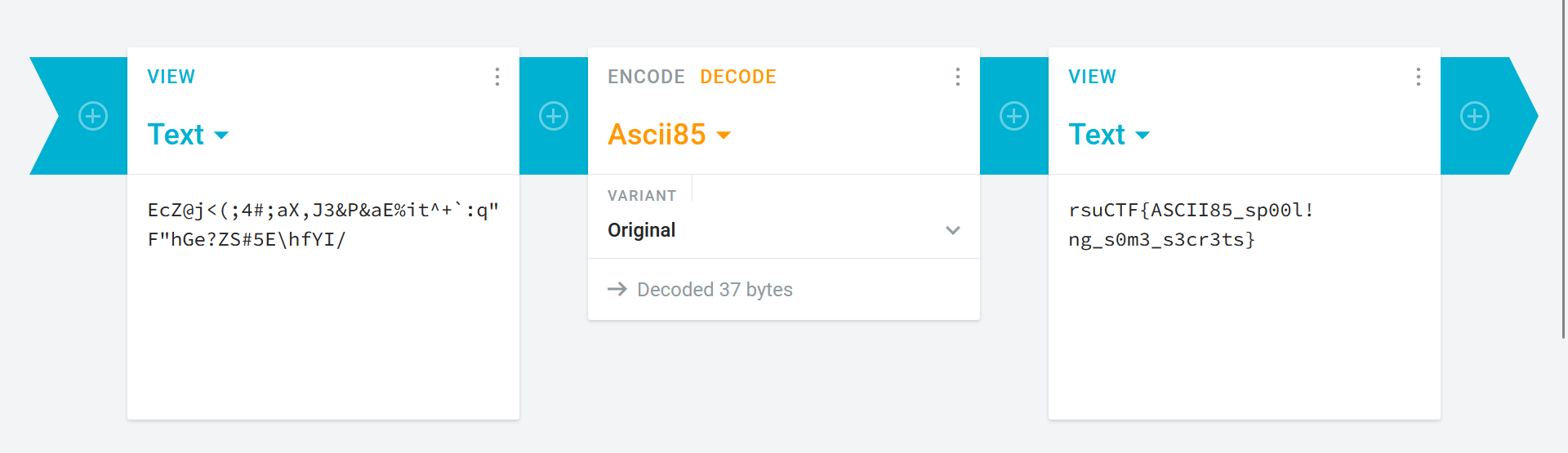Open the left brick's Text type dropdown

(188, 135)
